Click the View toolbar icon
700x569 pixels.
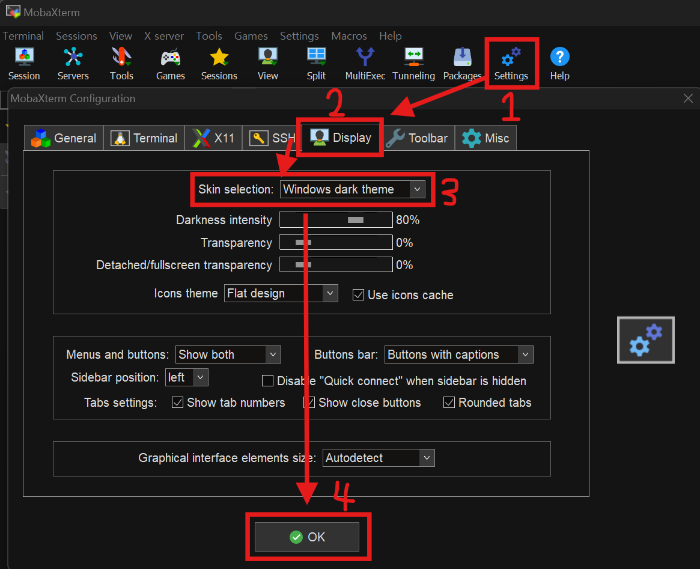268,63
